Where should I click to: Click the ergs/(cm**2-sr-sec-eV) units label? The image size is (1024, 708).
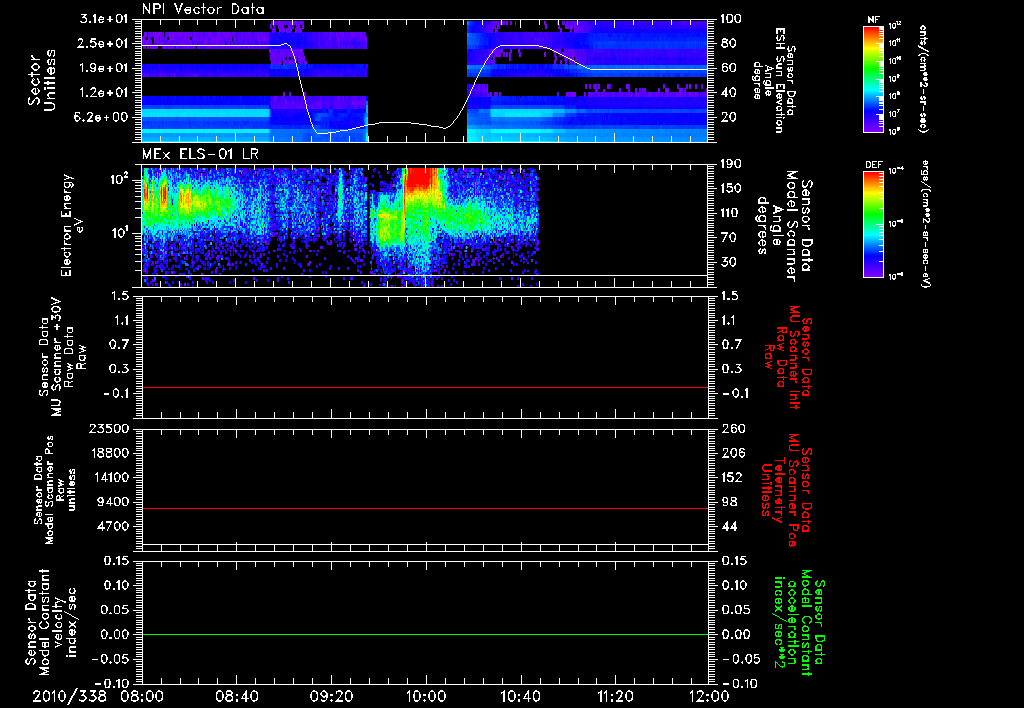click(x=925, y=224)
